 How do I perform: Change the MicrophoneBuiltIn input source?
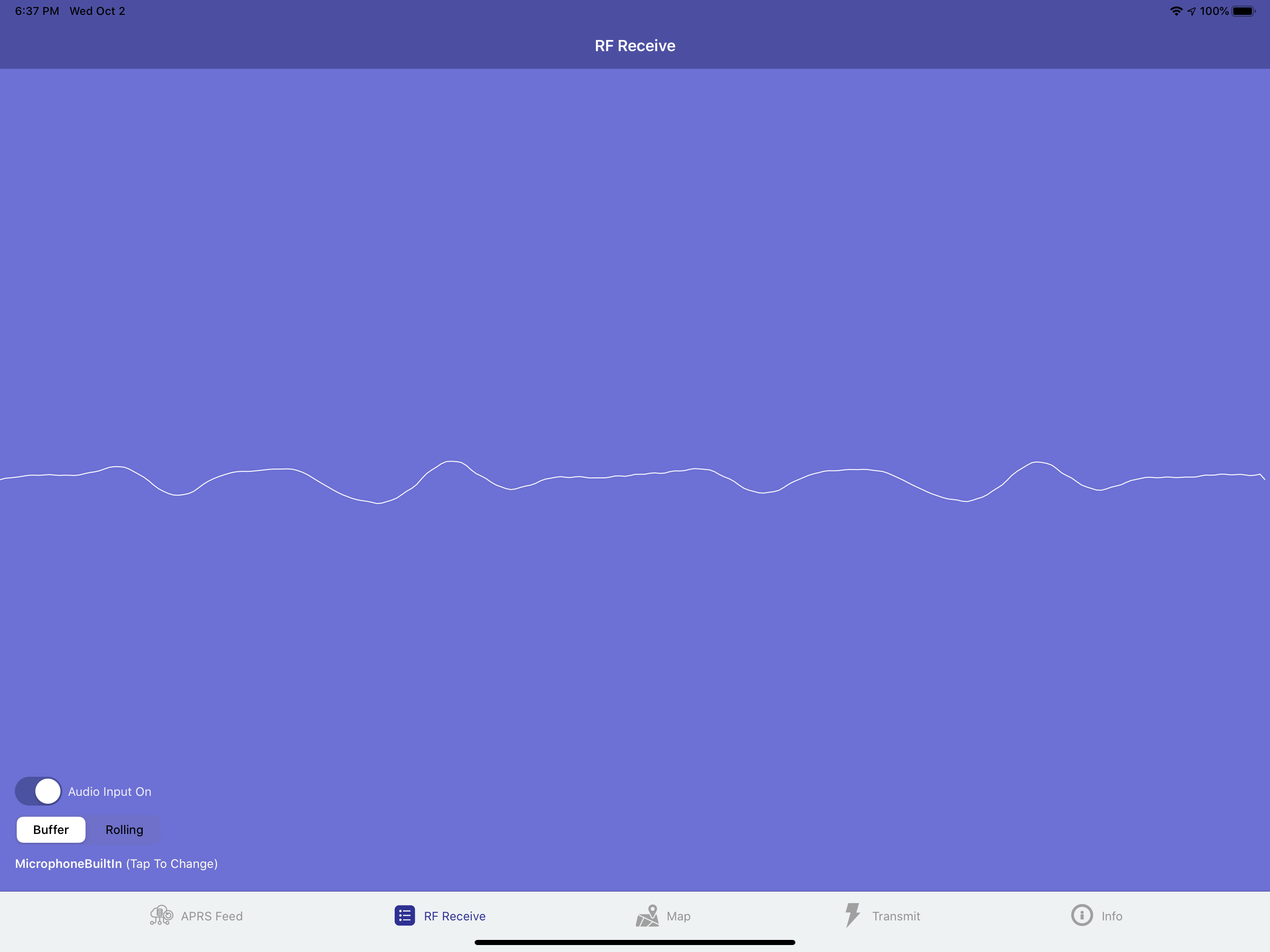pyautogui.click(x=68, y=864)
